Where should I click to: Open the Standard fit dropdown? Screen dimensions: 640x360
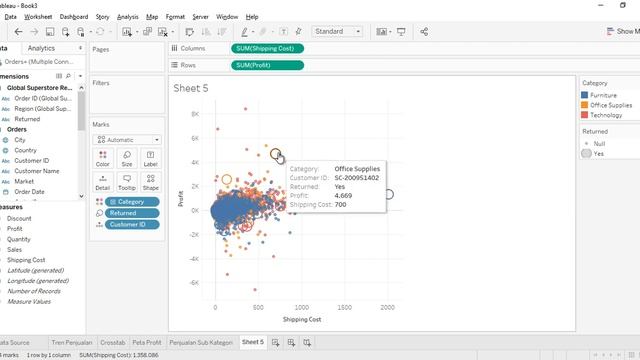click(337, 31)
